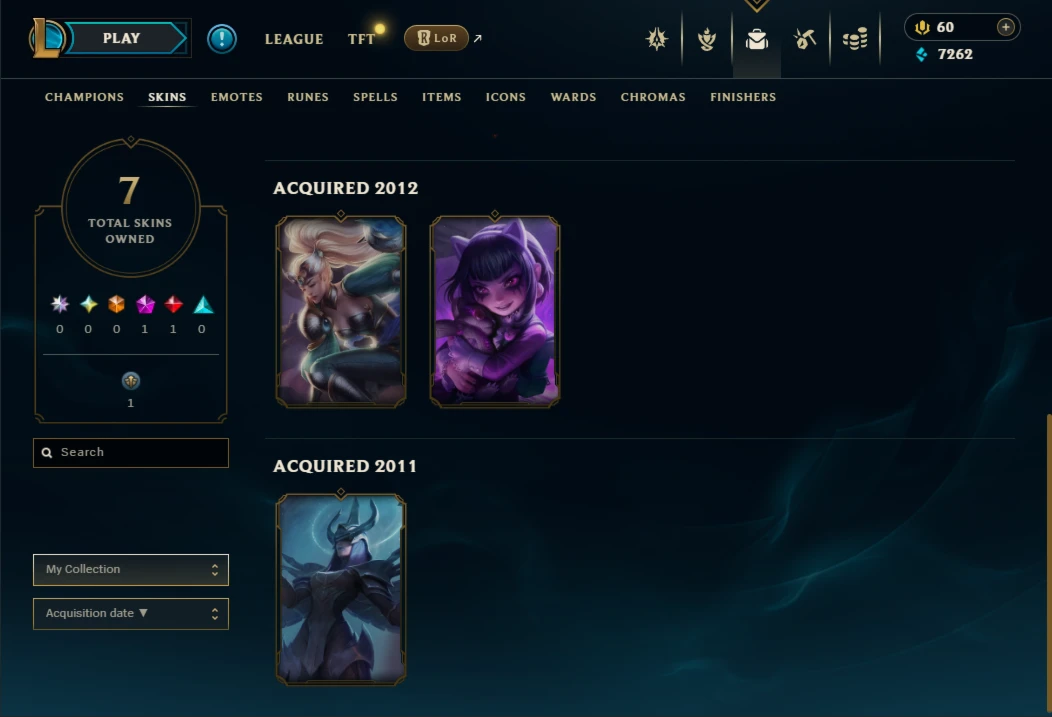Launch the LoR button
The width and height of the screenshot is (1052, 717).
(436, 38)
